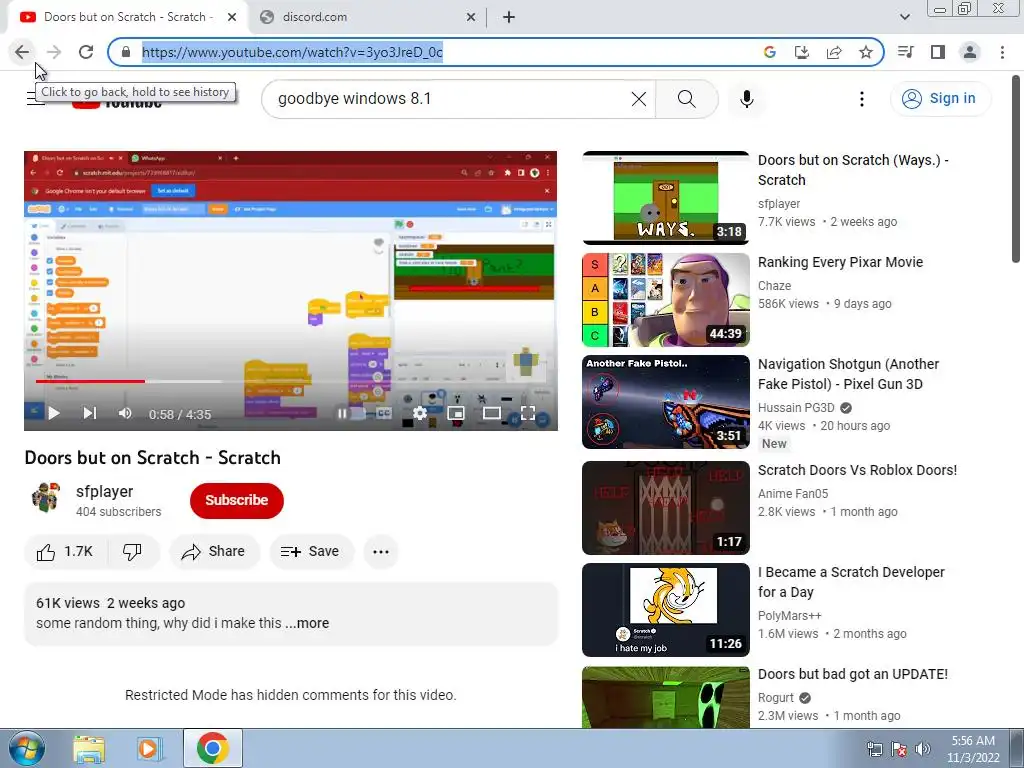Click Chrome icon in taskbar
Image resolution: width=1024 pixels, height=768 pixels.
(213, 748)
